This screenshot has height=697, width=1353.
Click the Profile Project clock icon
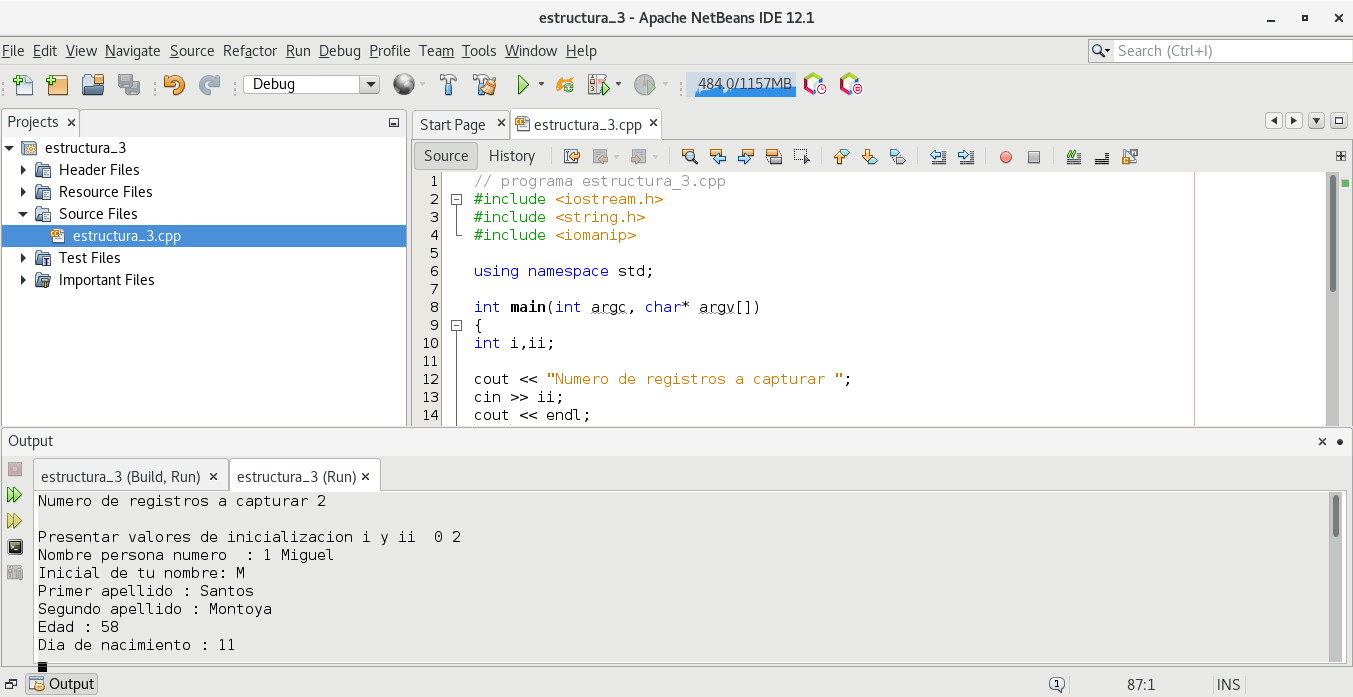645,85
